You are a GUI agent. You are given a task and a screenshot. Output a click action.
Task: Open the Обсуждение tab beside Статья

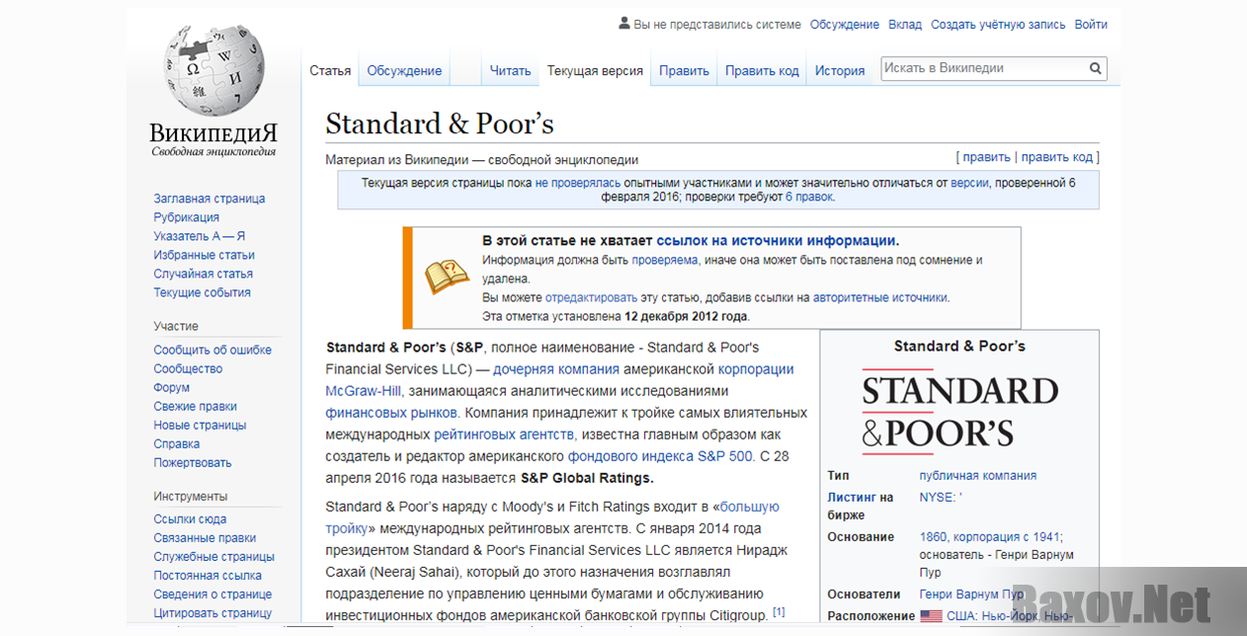click(404, 71)
